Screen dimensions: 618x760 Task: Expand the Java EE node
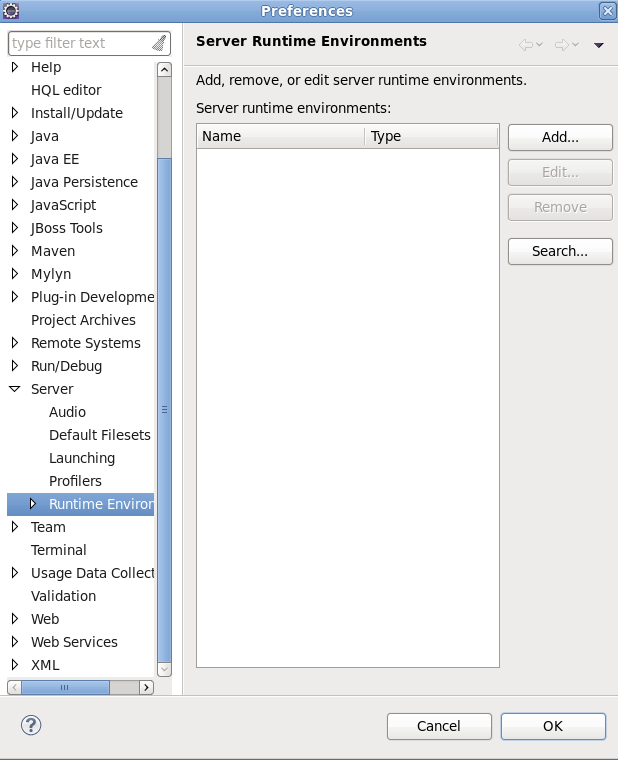pos(15,159)
